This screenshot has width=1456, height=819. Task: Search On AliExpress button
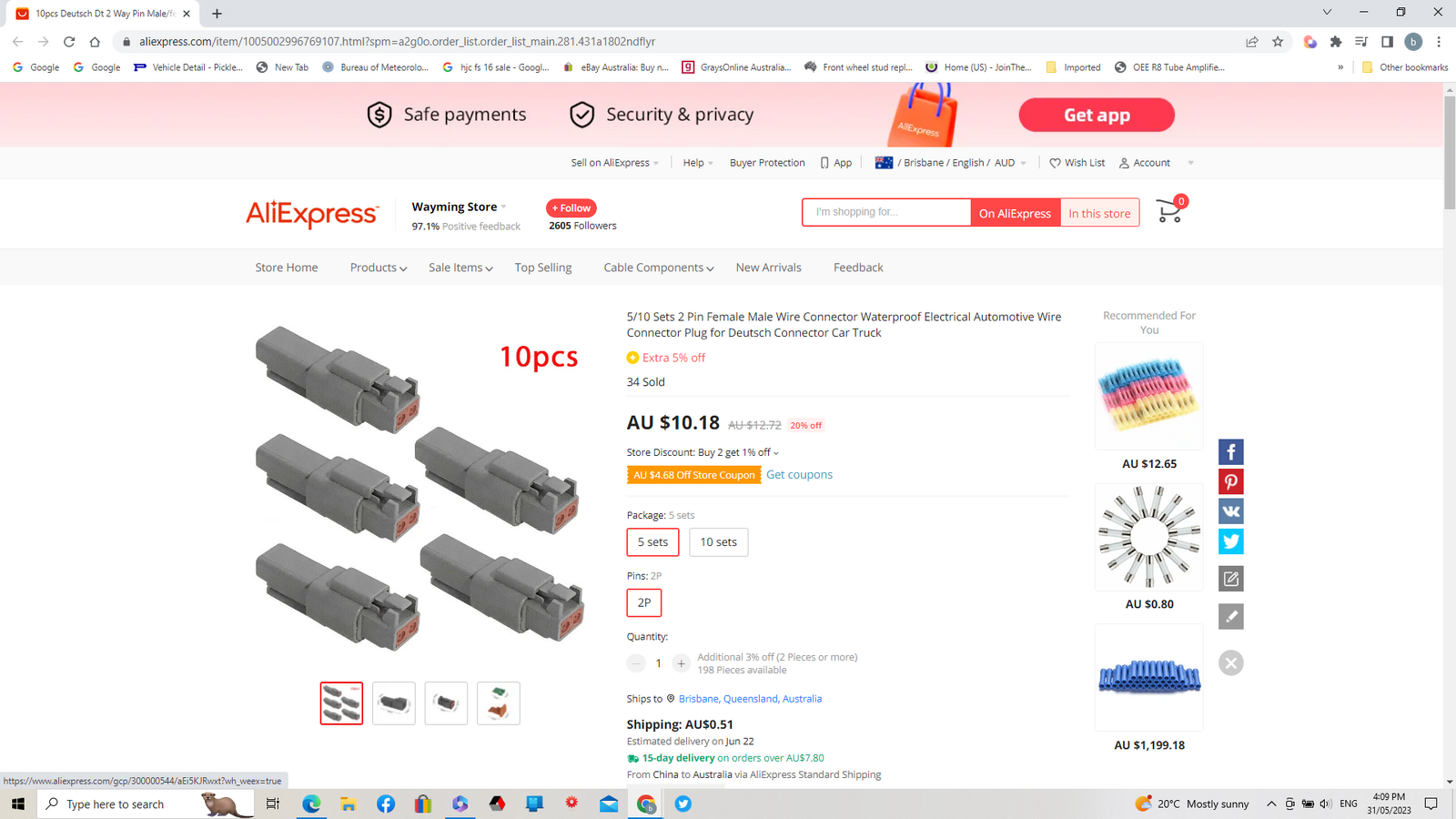tap(1016, 213)
